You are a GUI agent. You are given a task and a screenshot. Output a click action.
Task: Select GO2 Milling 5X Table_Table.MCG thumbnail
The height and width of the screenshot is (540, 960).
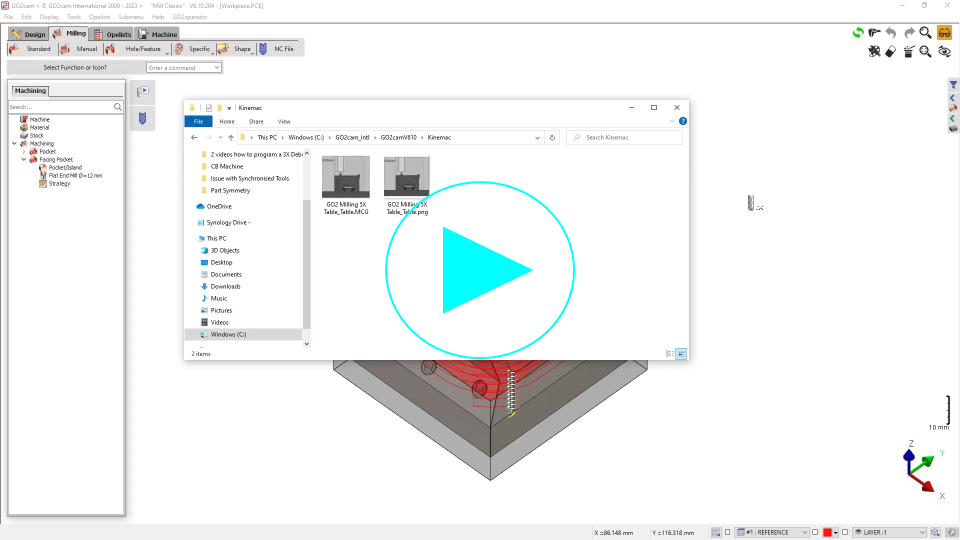click(x=346, y=177)
